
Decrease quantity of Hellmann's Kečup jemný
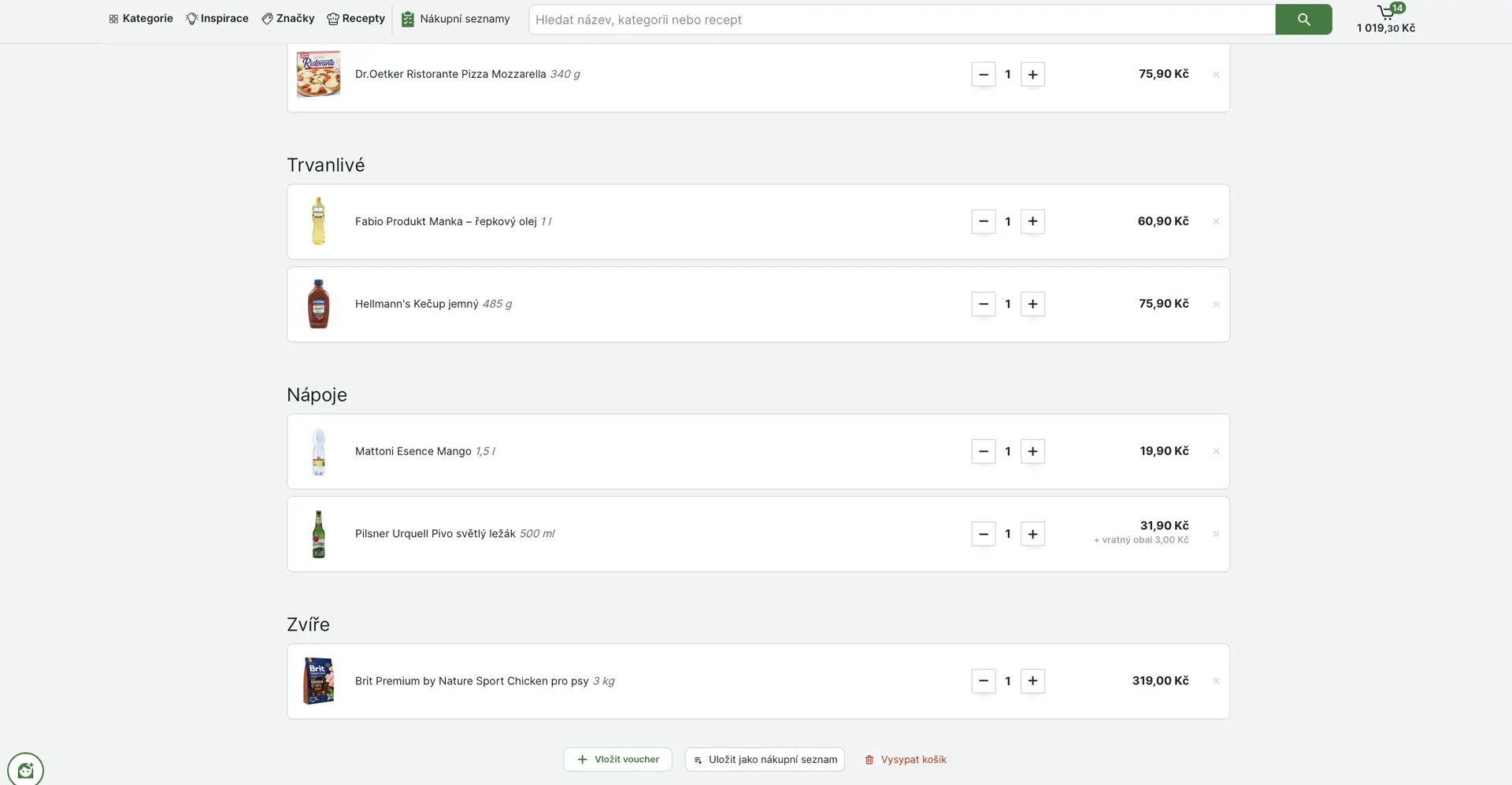click(984, 304)
